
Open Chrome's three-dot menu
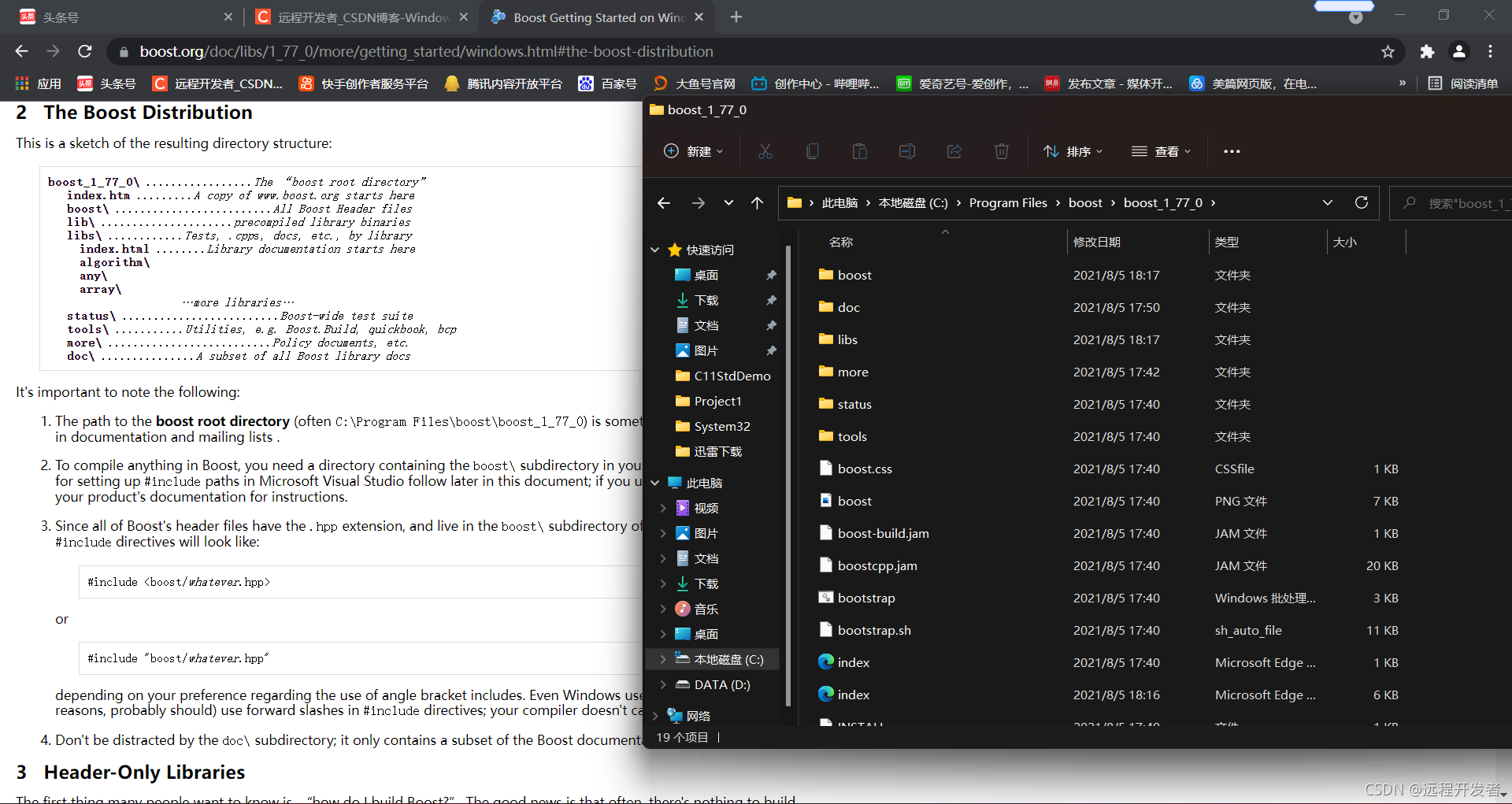tap(1490, 51)
